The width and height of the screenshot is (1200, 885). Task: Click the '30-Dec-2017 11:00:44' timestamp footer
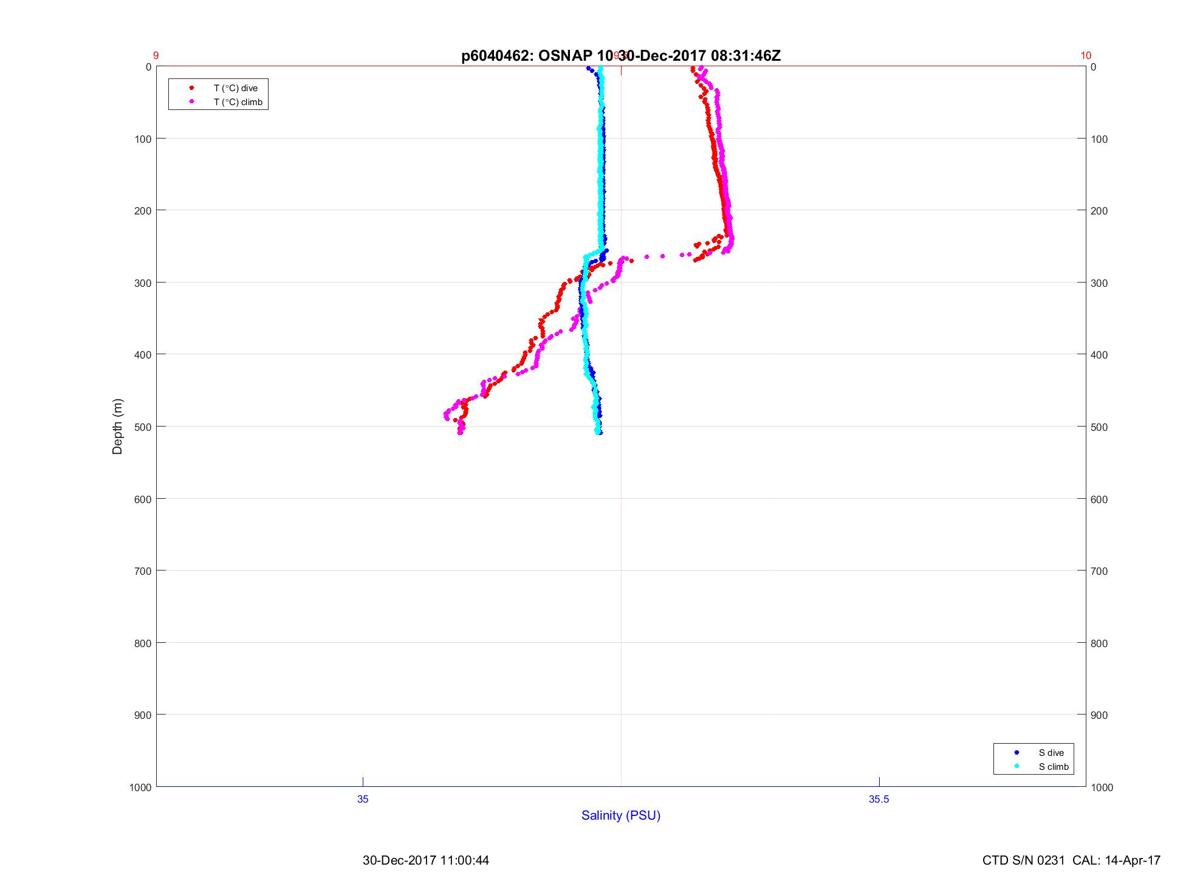point(426,860)
